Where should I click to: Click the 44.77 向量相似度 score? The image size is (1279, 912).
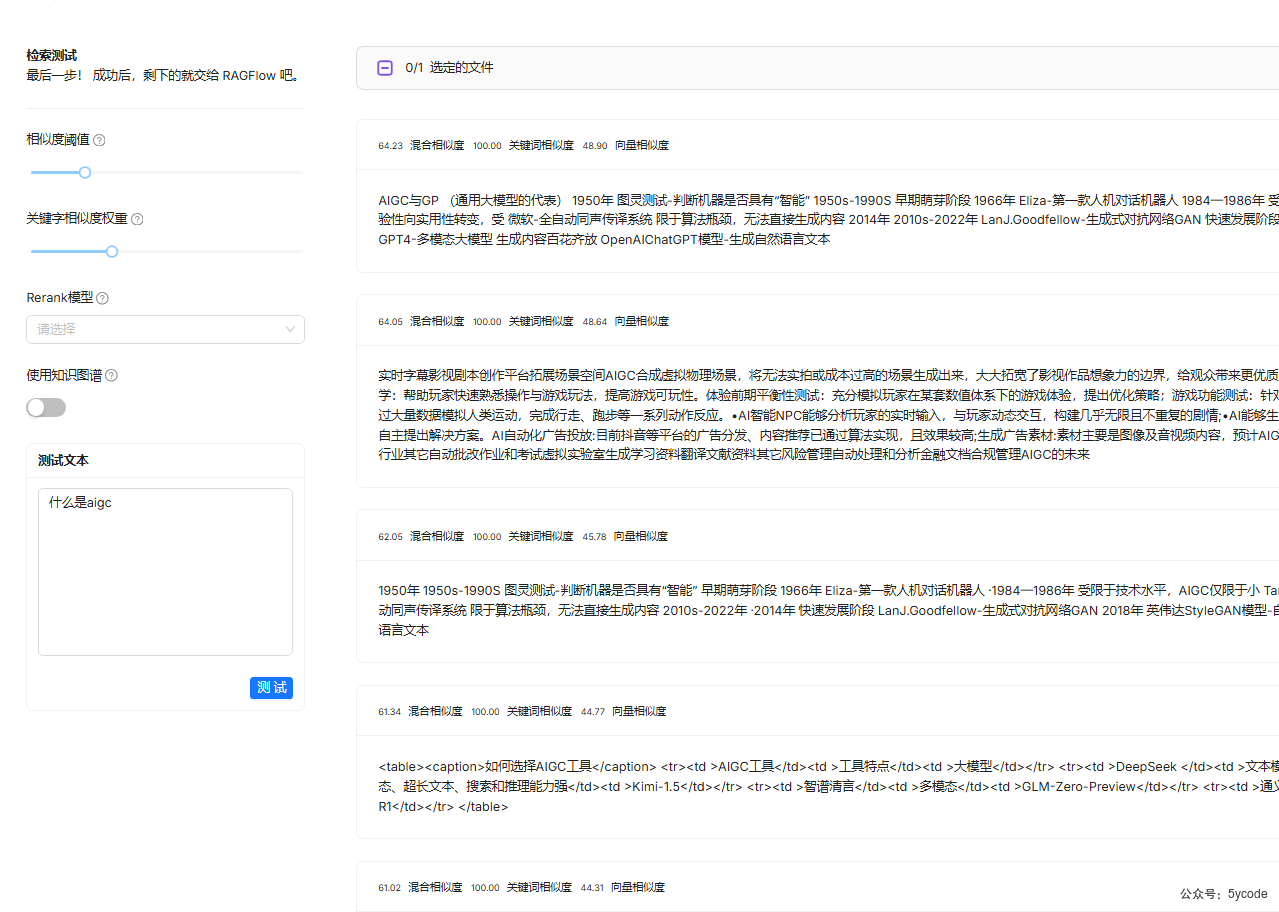point(623,711)
